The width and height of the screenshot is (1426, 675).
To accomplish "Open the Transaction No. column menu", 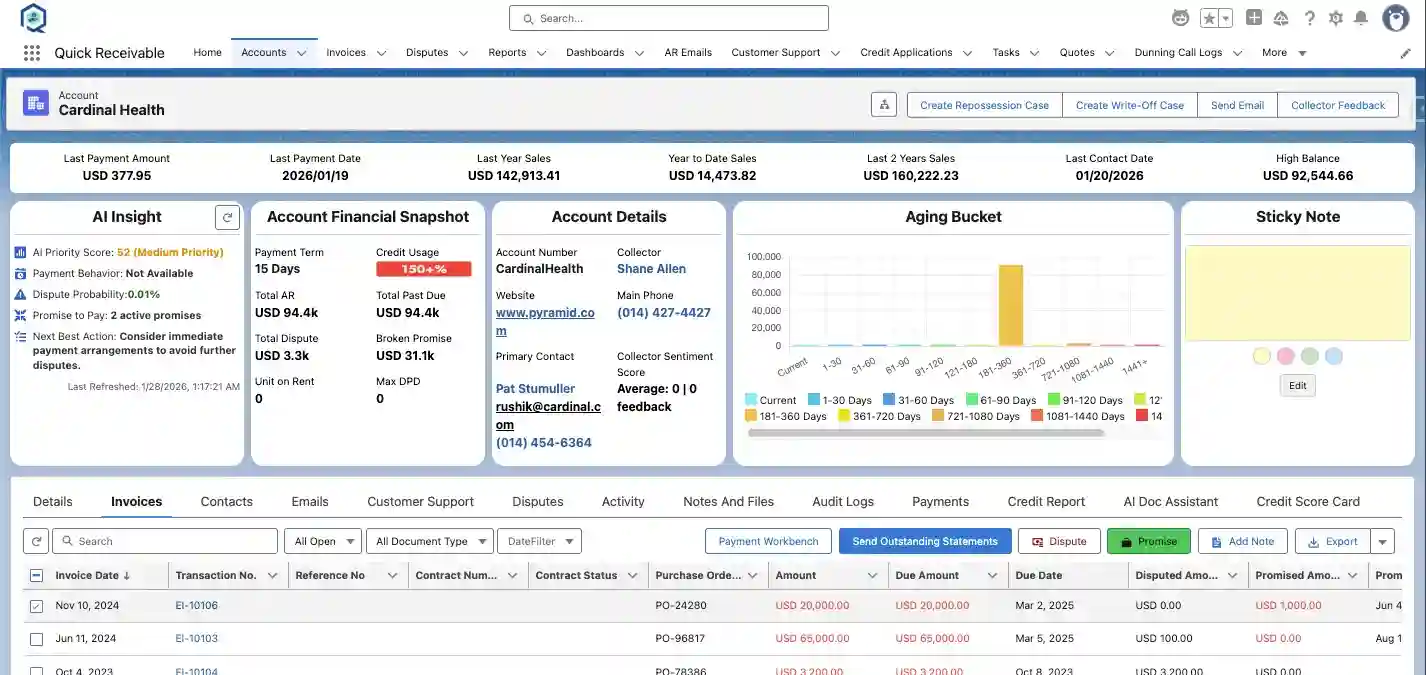I will pyautogui.click(x=272, y=576).
